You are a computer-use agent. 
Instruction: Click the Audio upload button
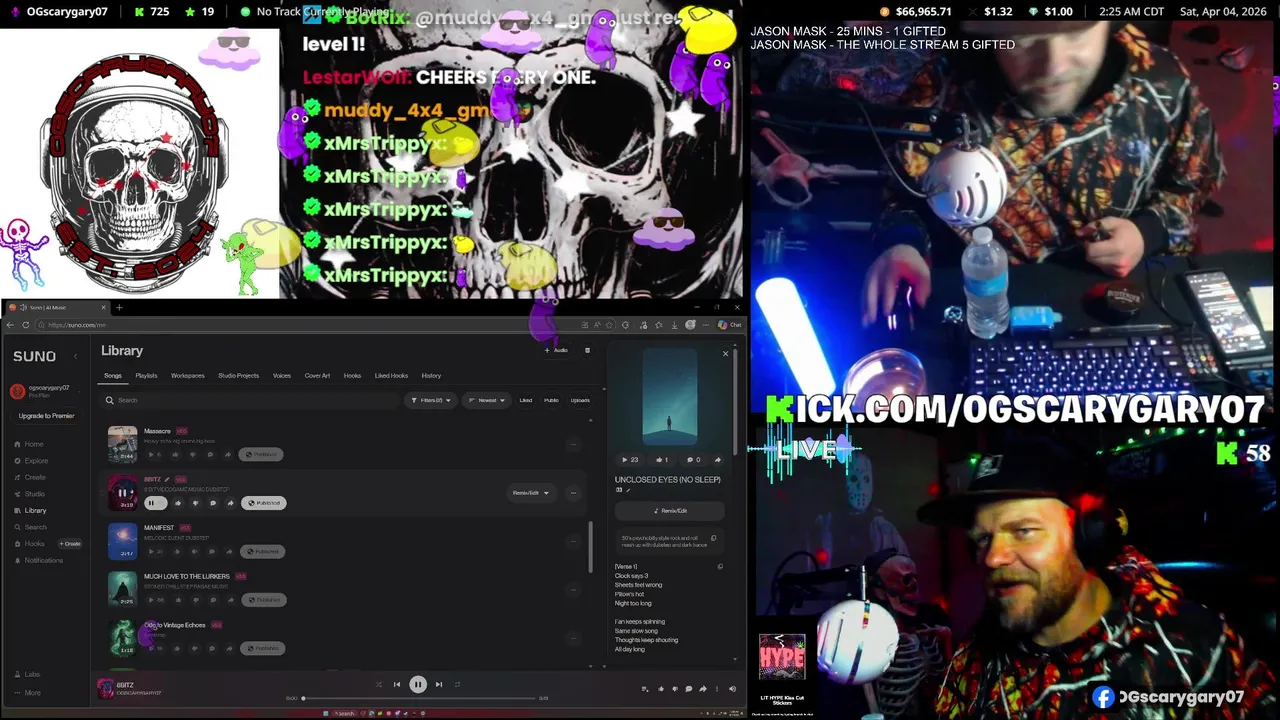click(x=556, y=350)
